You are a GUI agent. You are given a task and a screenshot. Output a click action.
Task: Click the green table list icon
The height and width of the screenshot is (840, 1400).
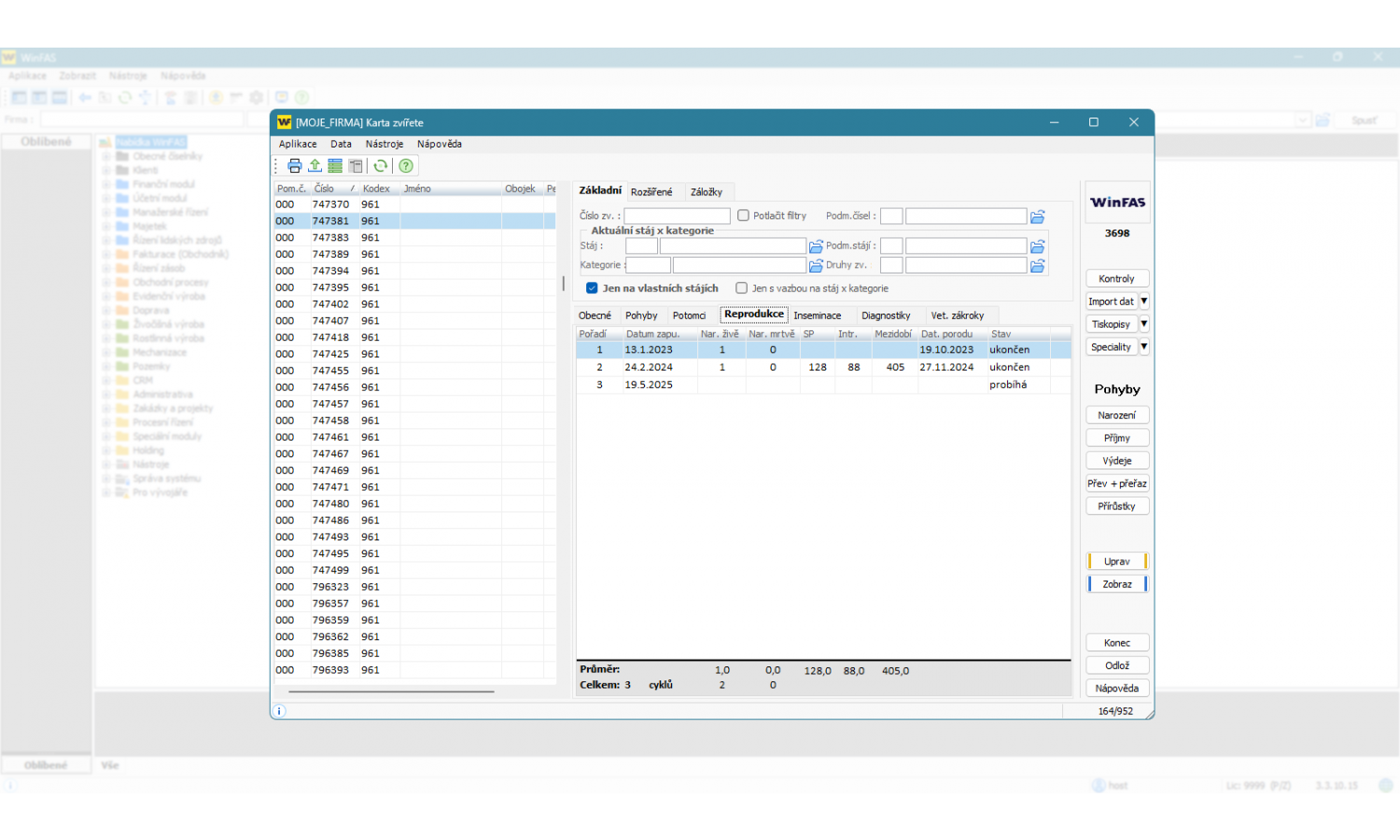pyautogui.click(x=335, y=166)
